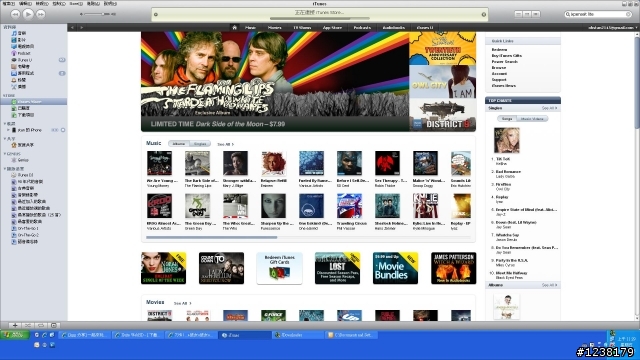Expand the iPhone device contents
Viewport: 640px width, 360px height.
point(8,130)
